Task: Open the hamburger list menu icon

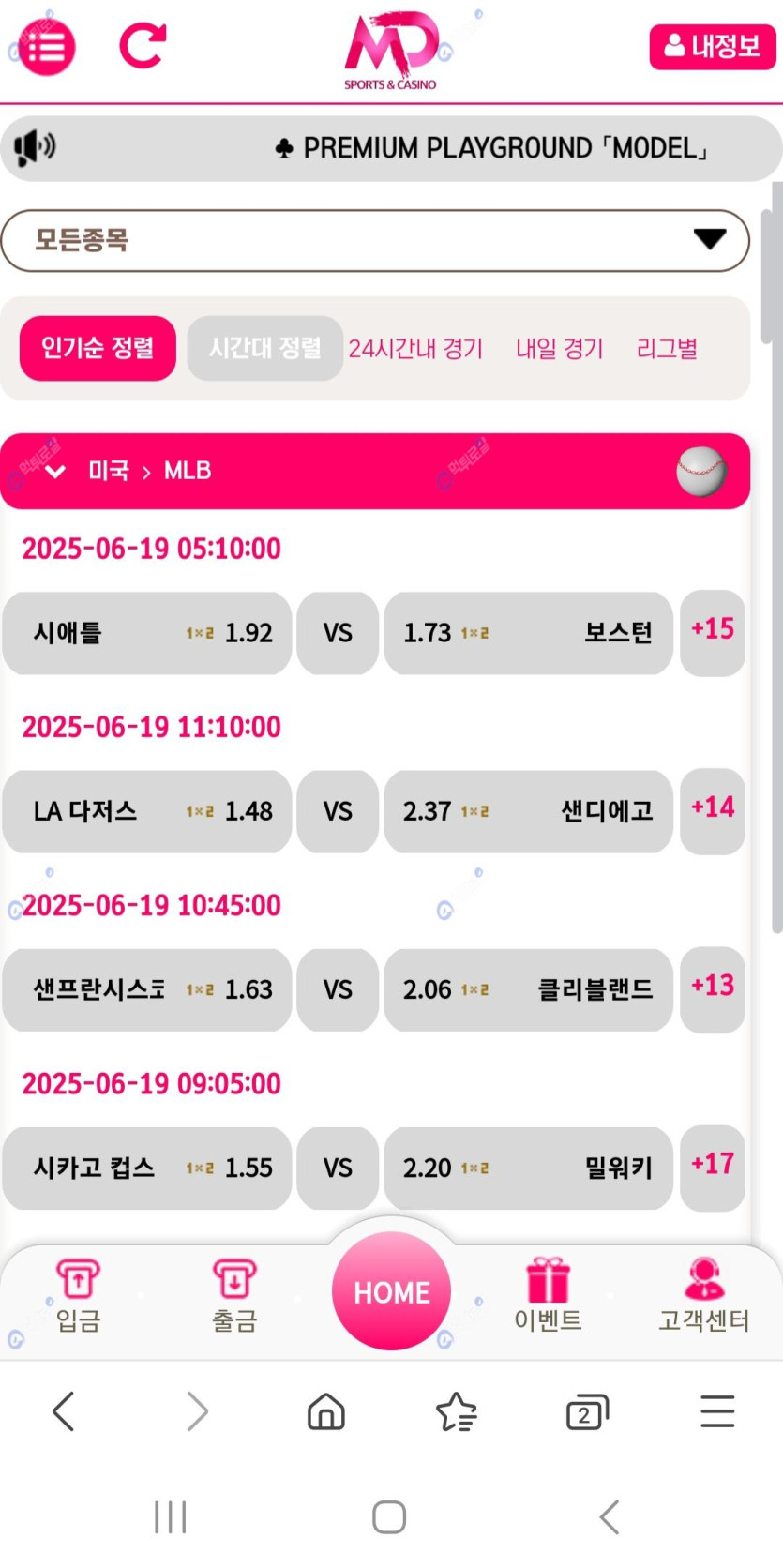Action: (x=46, y=46)
